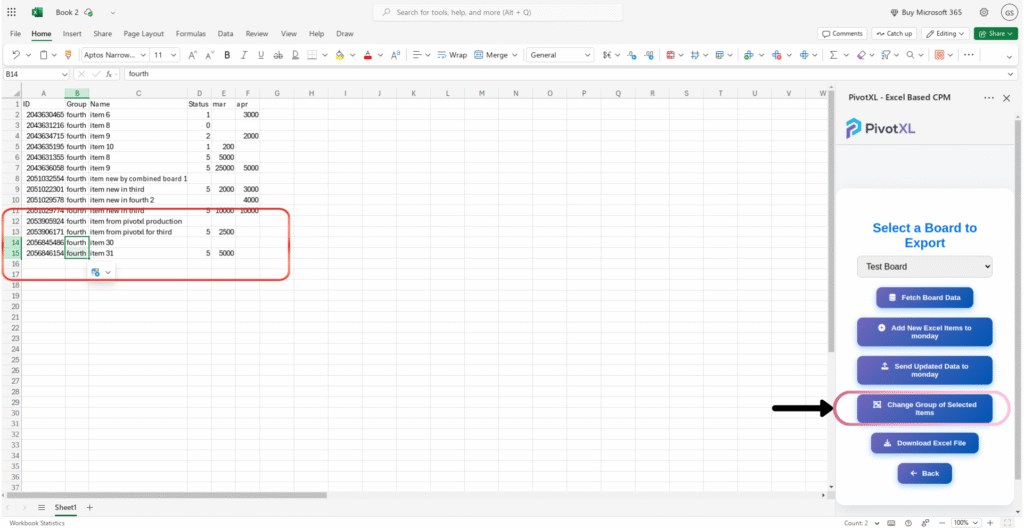1024x528 pixels.
Task: Toggle Italic formatting
Action: pos(244,55)
